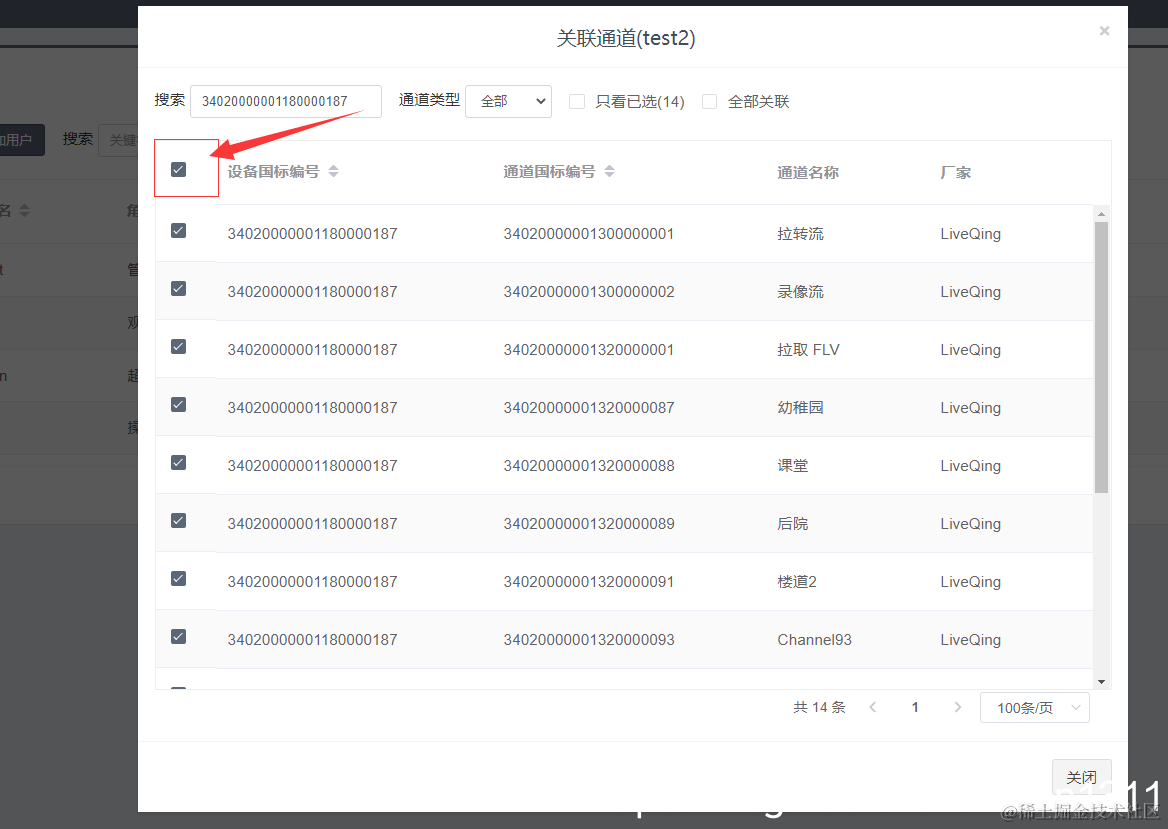Uncheck the row for channel 拉取 FLV
The image size is (1168, 829).
click(x=178, y=347)
